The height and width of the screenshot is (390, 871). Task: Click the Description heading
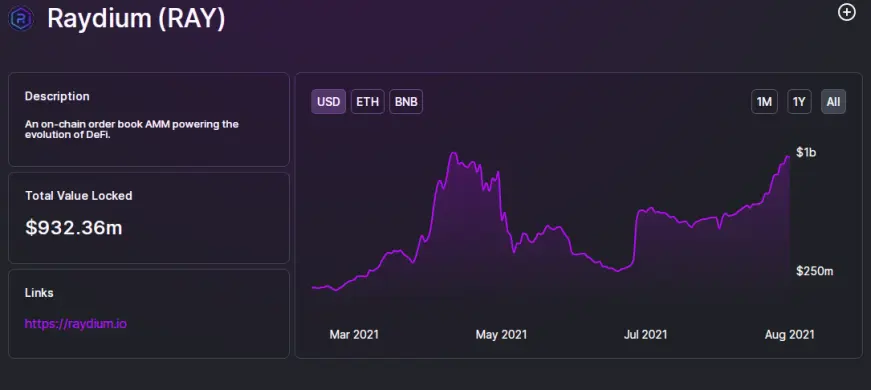point(57,96)
